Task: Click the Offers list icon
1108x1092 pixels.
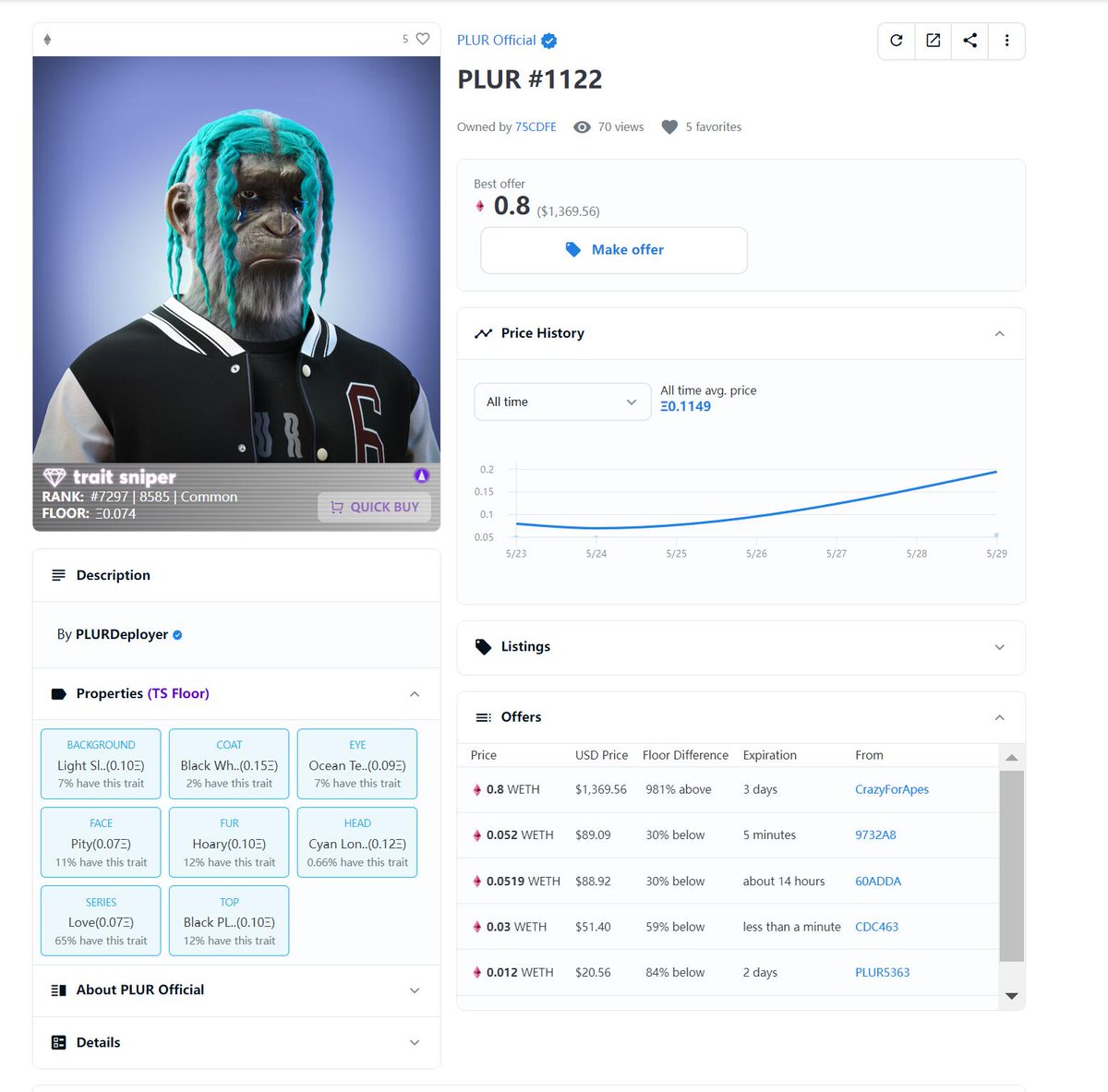Action: (x=483, y=717)
